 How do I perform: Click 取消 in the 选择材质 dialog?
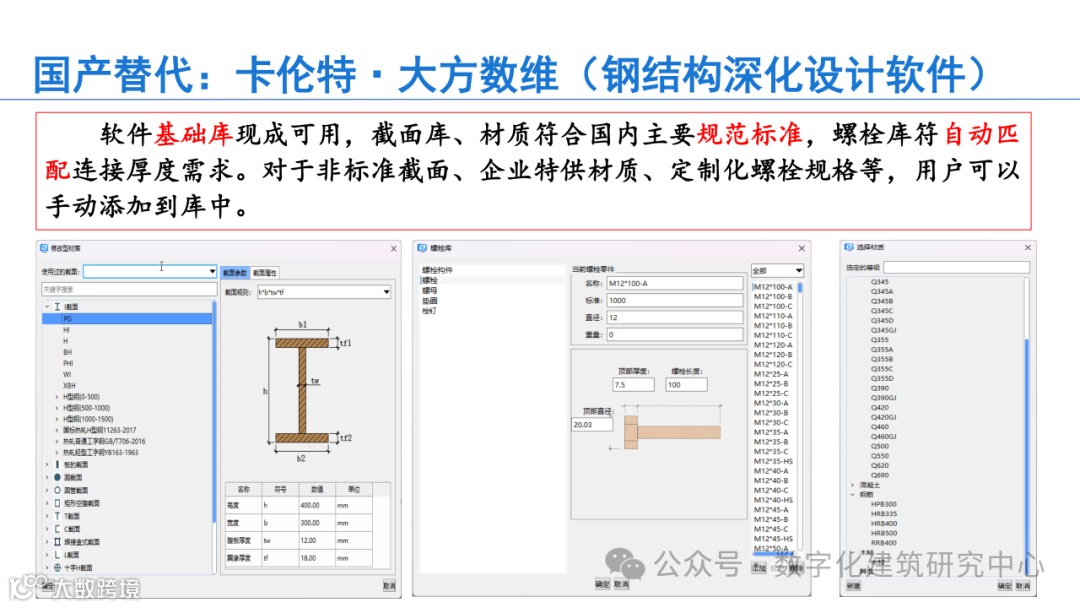(x=1023, y=585)
